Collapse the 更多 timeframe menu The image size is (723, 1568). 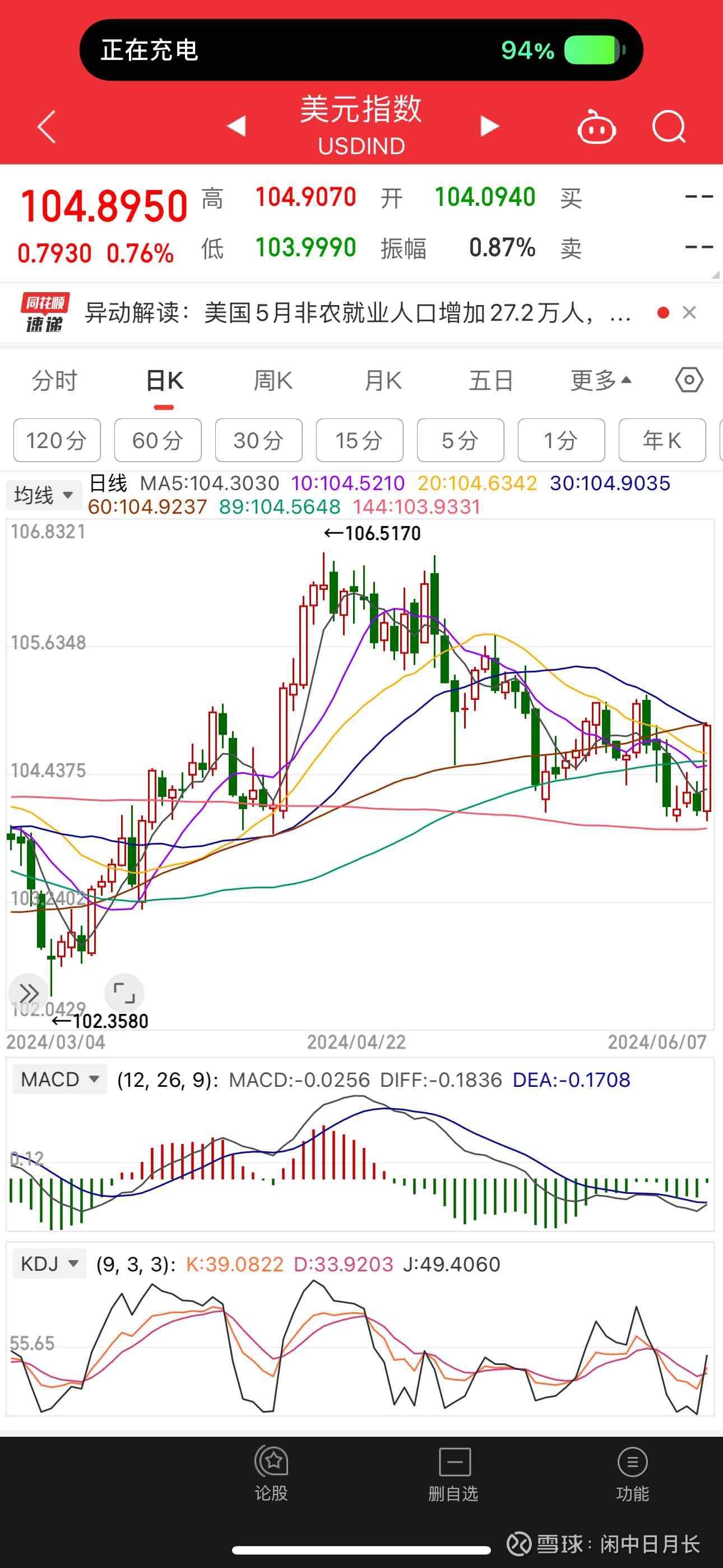click(x=601, y=380)
